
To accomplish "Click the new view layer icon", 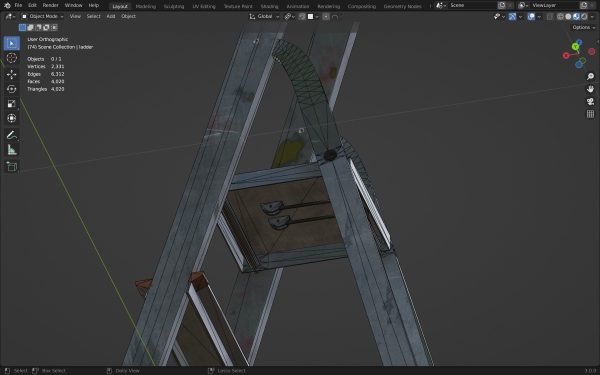I will [x=584, y=5].
